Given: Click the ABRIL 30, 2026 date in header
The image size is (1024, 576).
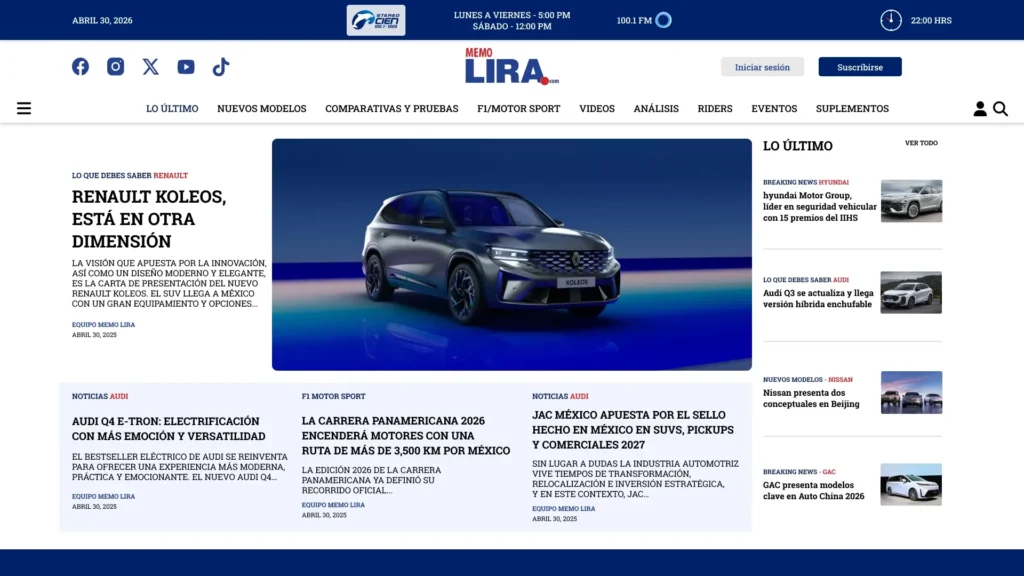Looking at the screenshot, I should pos(102,20).
